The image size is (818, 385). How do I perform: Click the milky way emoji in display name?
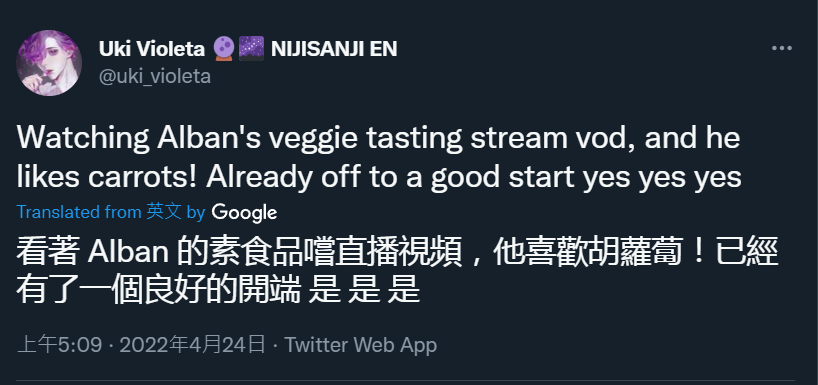pos(251,49)
